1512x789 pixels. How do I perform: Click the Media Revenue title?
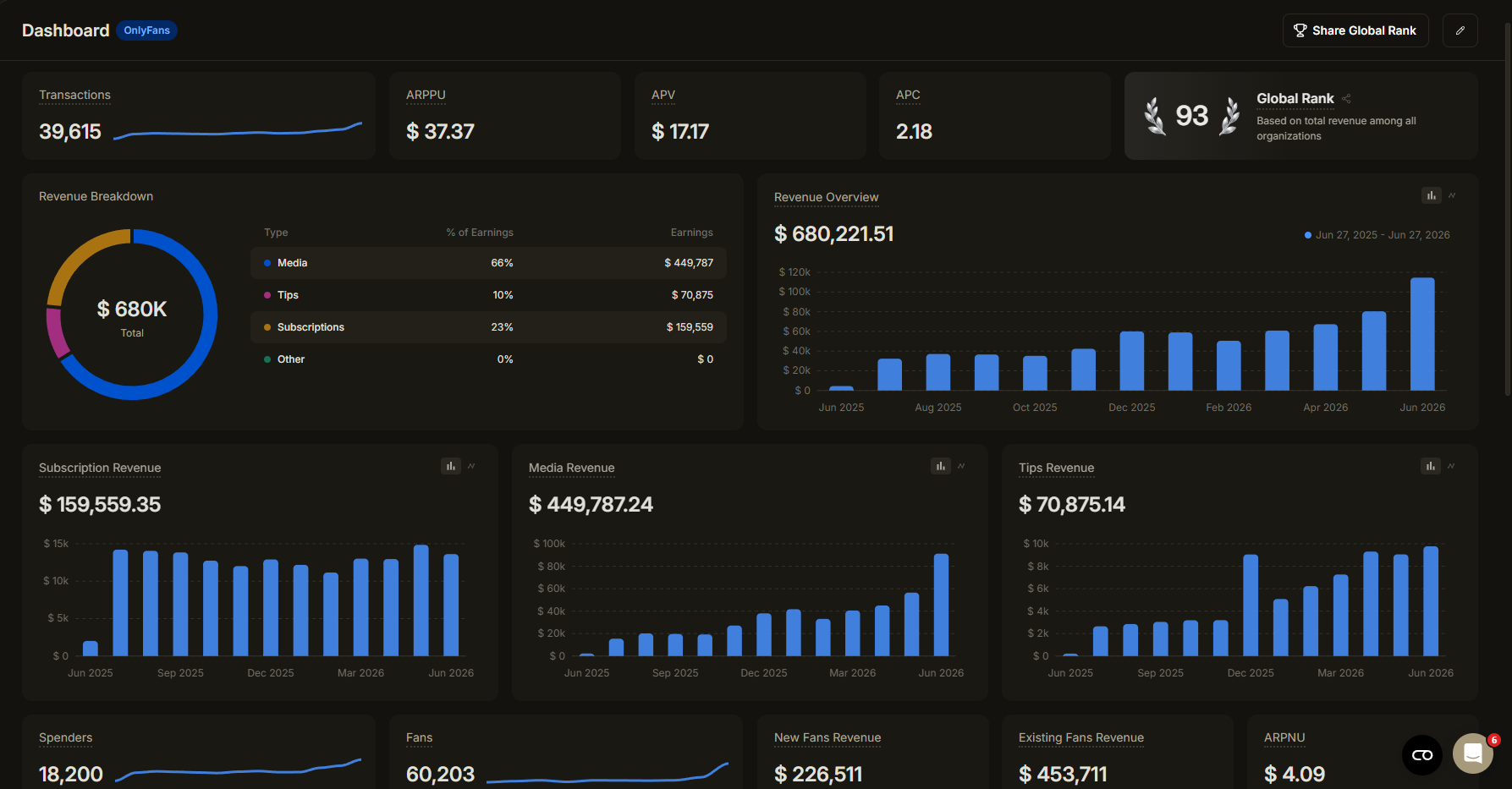[572, 468]
